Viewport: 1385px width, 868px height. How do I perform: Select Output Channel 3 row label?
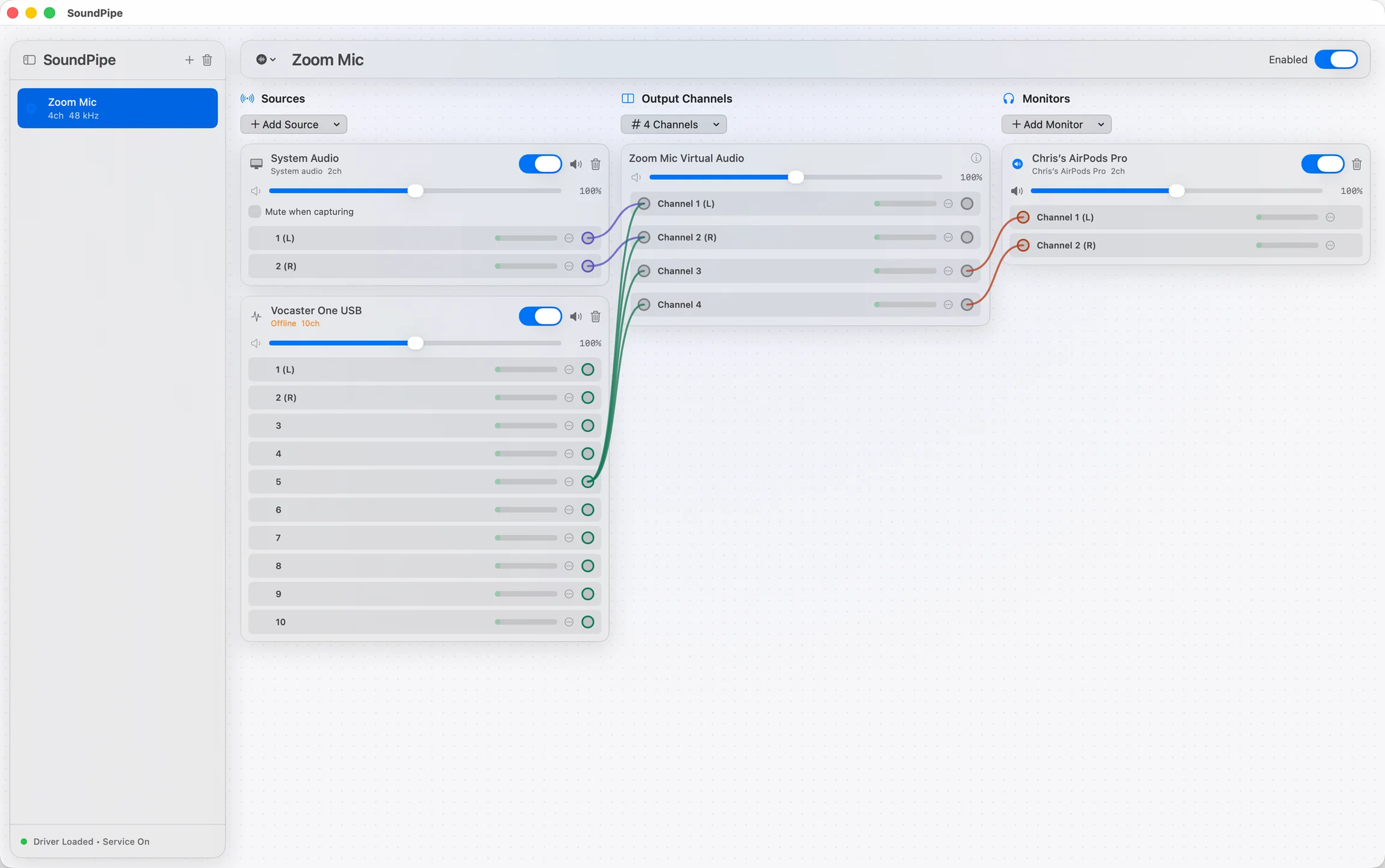[679, 271]
